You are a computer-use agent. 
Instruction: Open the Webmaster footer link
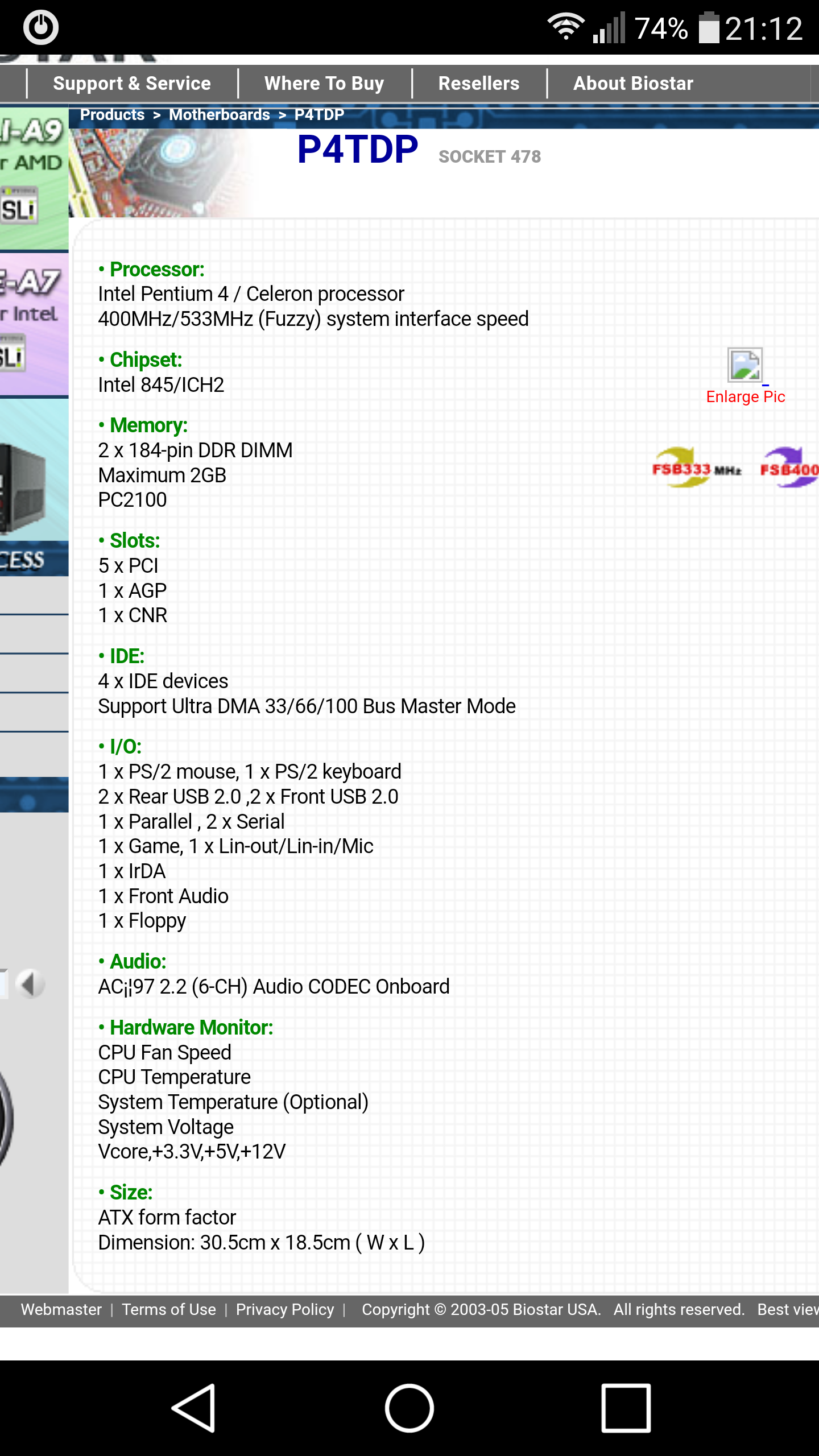(x=61, y=1309)
